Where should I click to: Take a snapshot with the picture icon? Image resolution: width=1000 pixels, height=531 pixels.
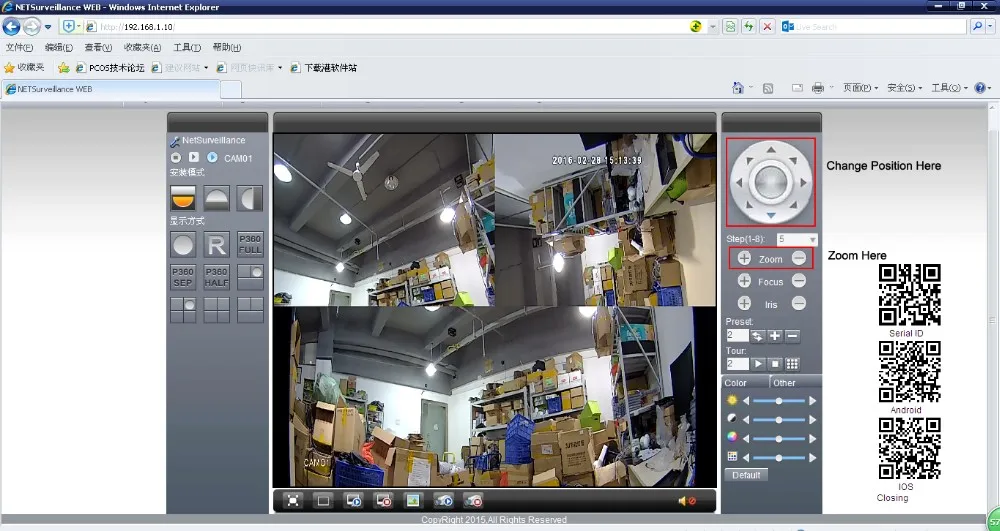pyautogui.click(x=414, y=501)
